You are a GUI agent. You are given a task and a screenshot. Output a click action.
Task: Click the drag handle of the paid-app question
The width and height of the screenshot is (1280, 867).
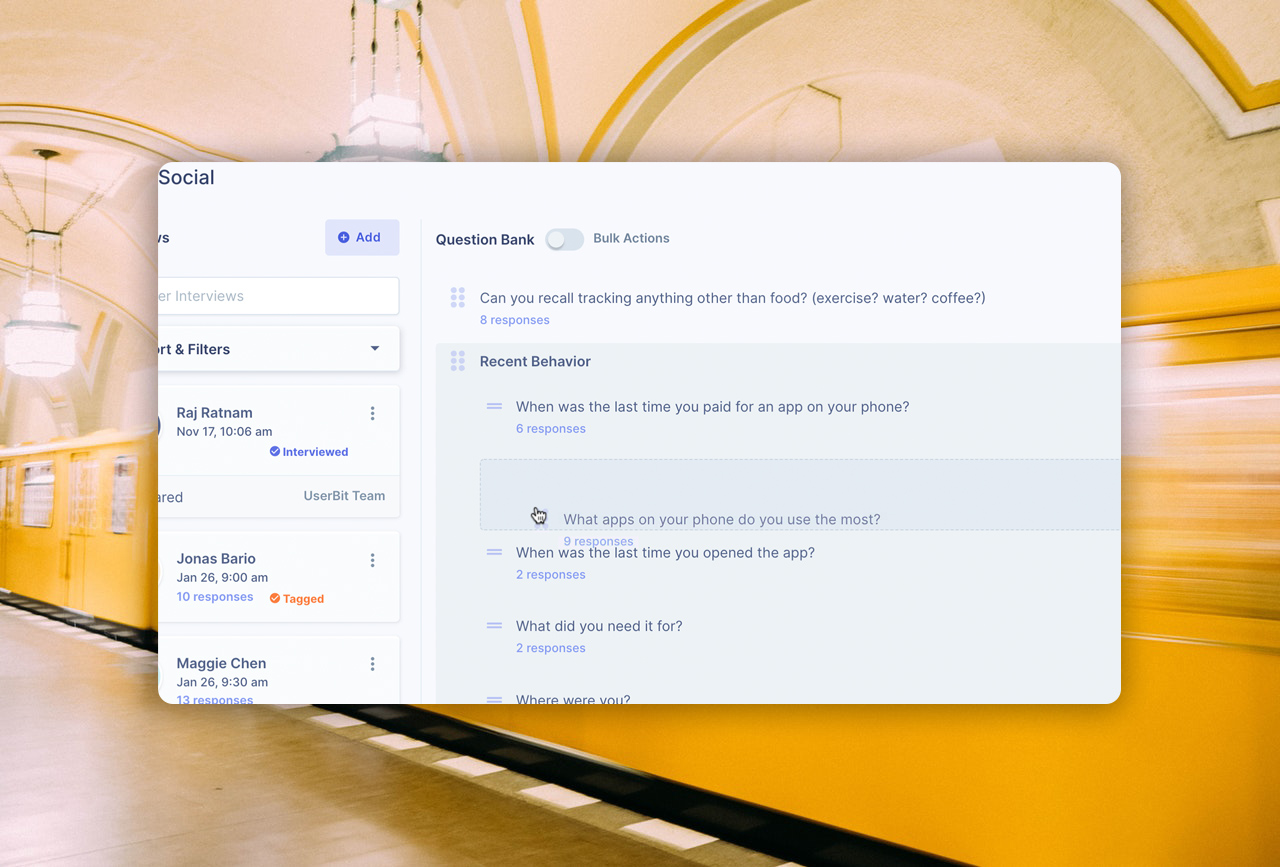pos(494,406)
